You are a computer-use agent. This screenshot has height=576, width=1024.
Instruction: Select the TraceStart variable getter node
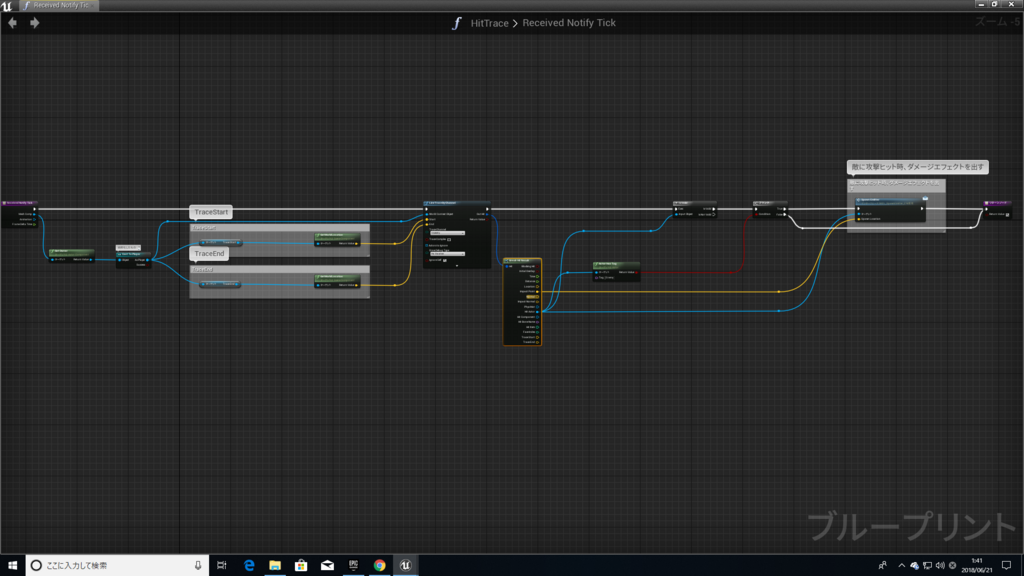220,242
